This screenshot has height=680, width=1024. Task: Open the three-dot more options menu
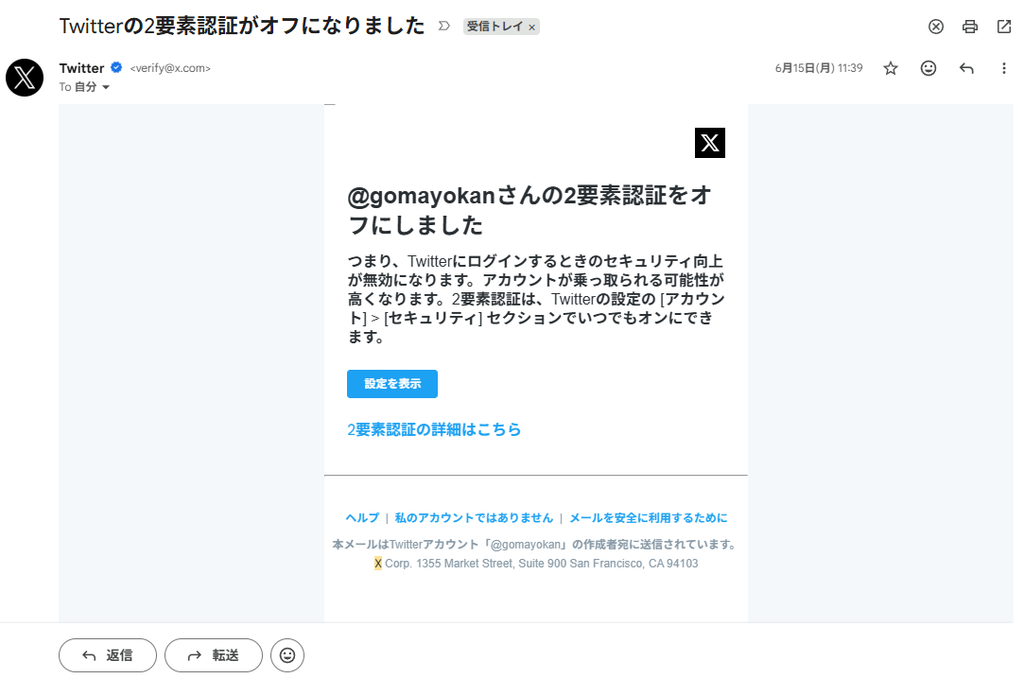click(1004, 68)
